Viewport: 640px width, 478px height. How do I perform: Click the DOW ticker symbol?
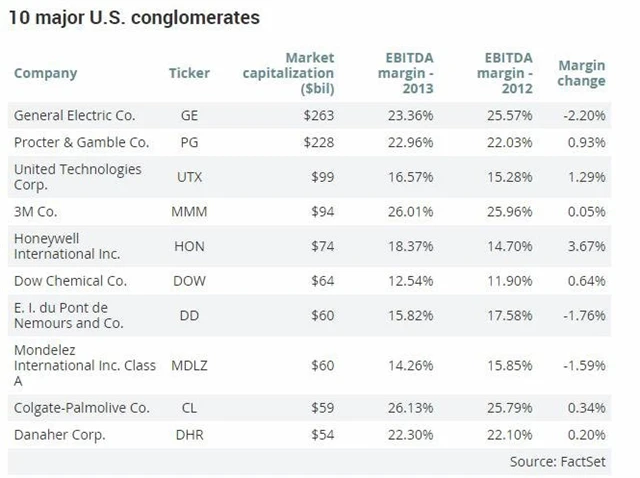(190, 280)
